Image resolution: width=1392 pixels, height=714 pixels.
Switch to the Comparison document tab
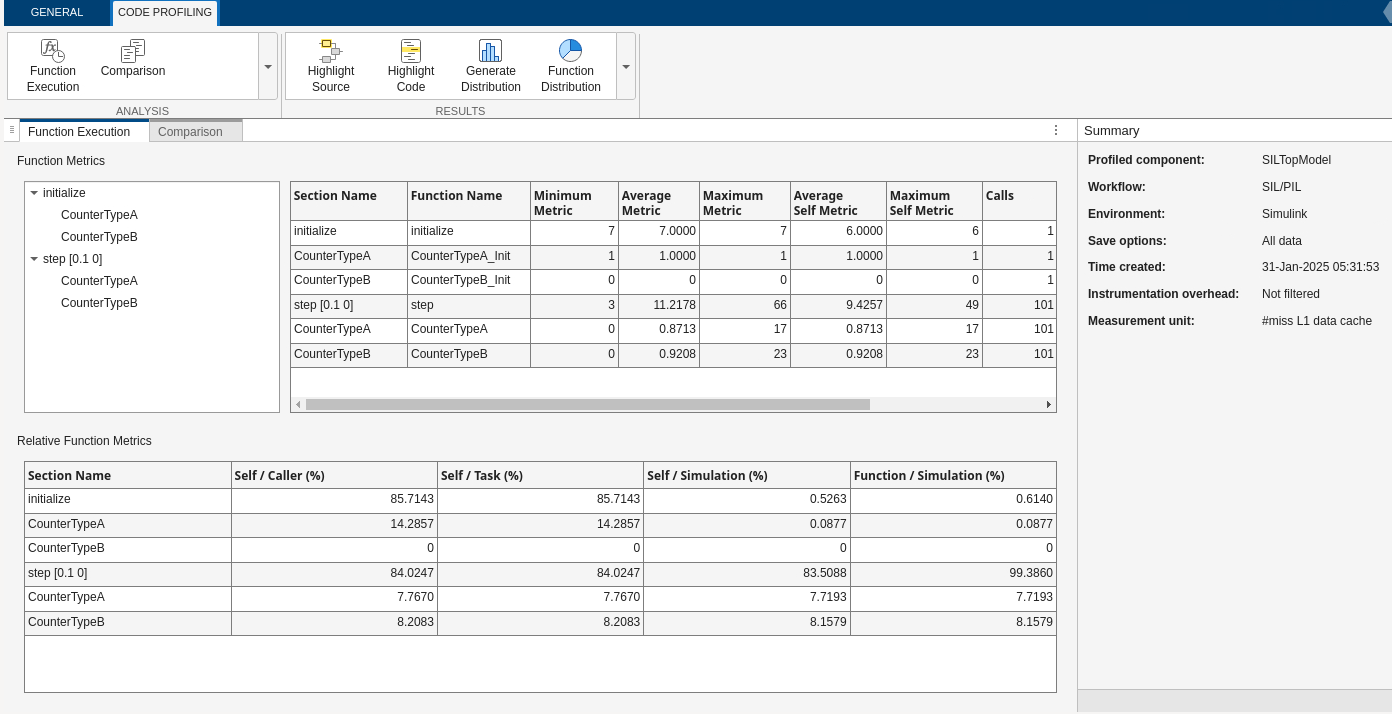[x=190, y=132]
